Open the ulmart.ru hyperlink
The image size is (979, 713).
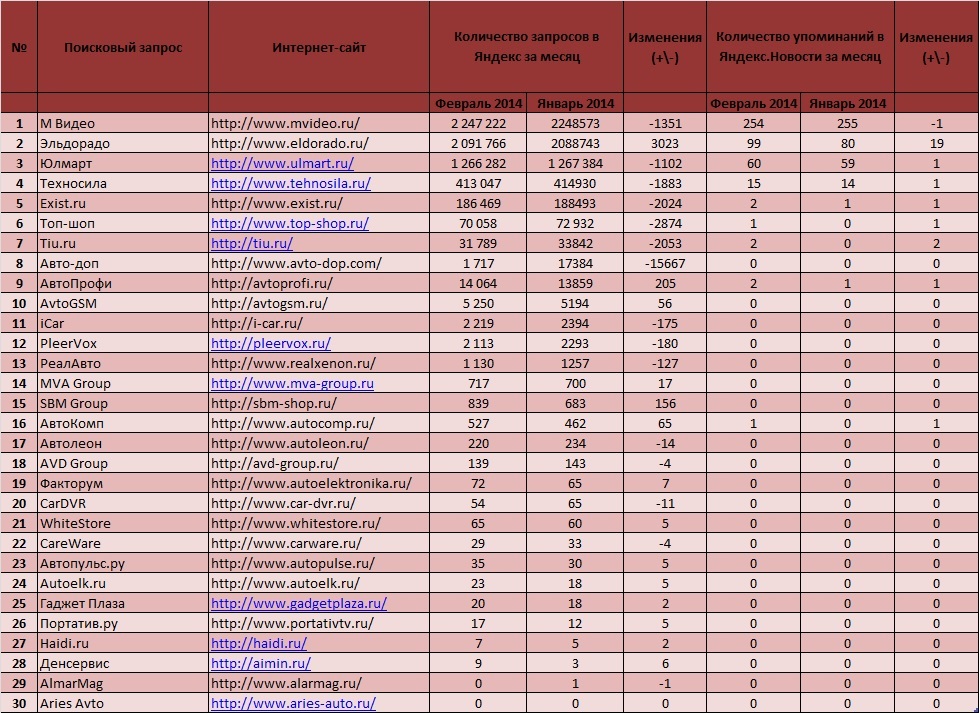(282, 164)
